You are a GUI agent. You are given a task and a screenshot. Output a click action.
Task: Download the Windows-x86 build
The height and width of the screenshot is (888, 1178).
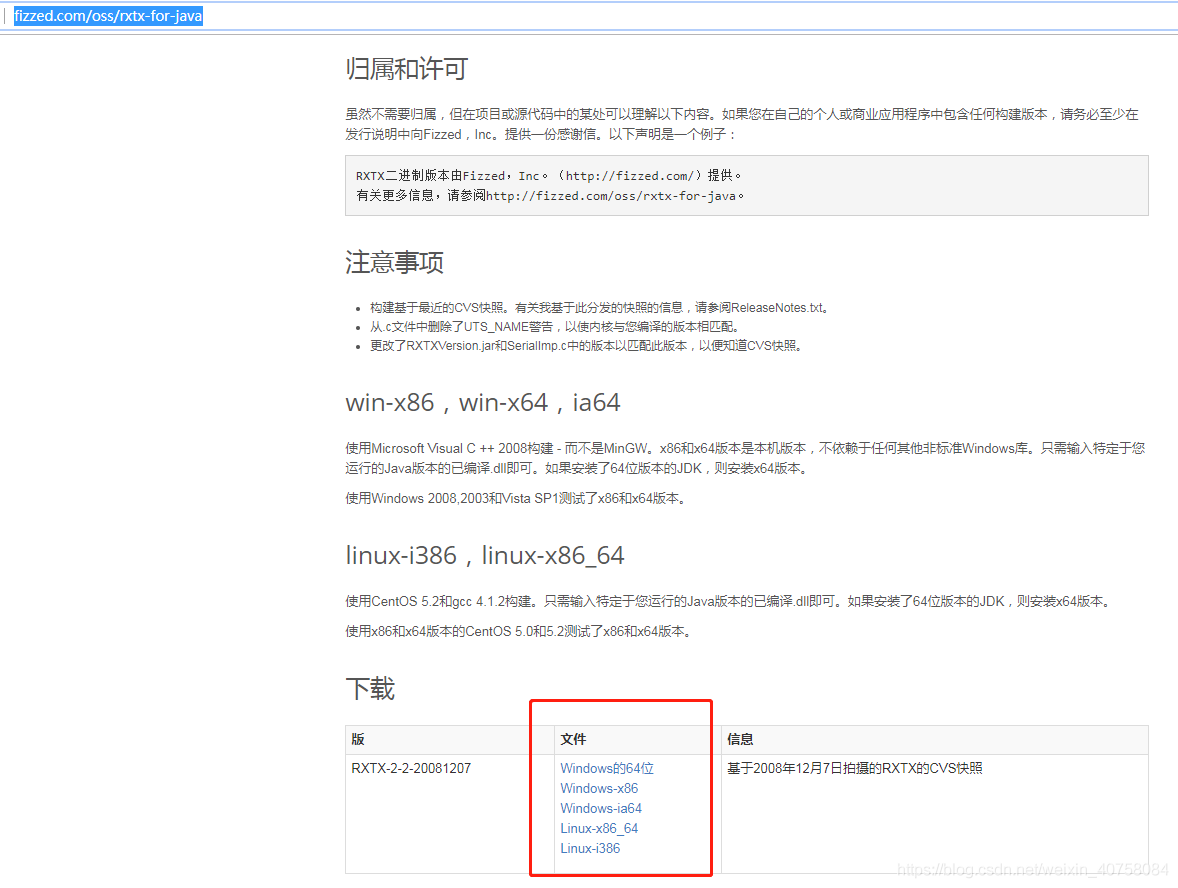click(x=599, y=788)
